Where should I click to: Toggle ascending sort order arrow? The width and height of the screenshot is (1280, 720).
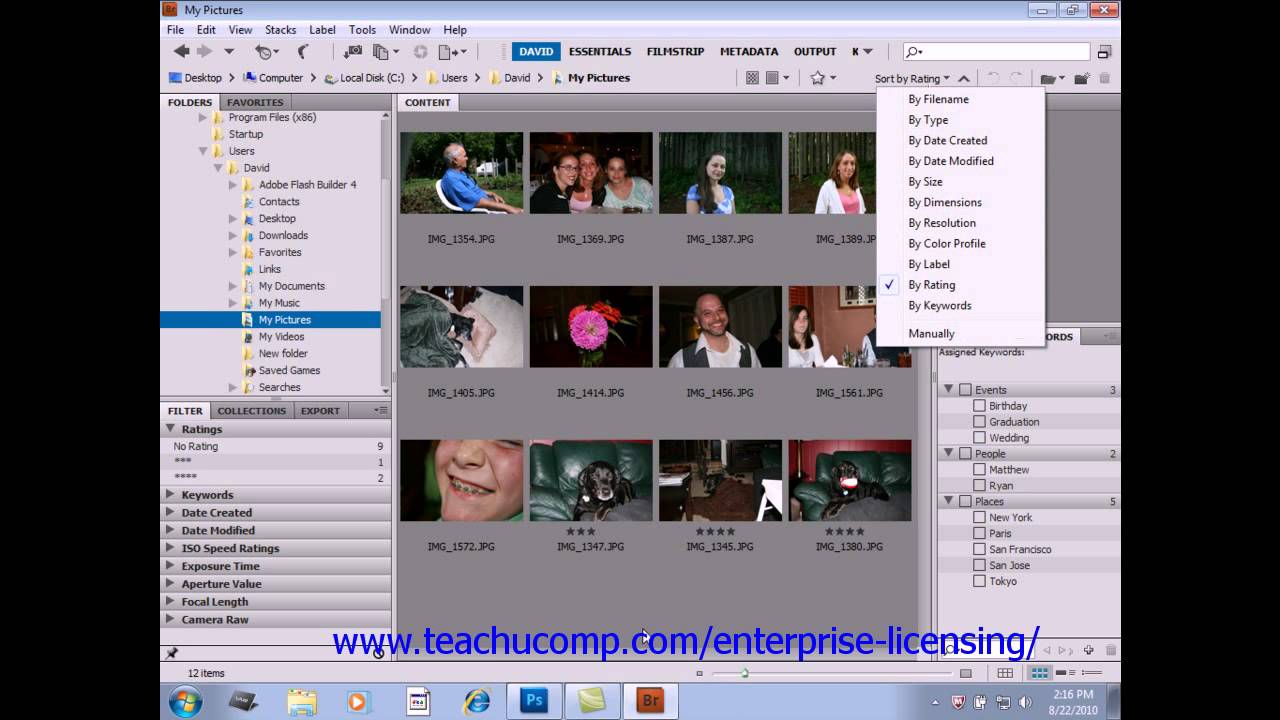pyautogui.click(x=963, y=78)
